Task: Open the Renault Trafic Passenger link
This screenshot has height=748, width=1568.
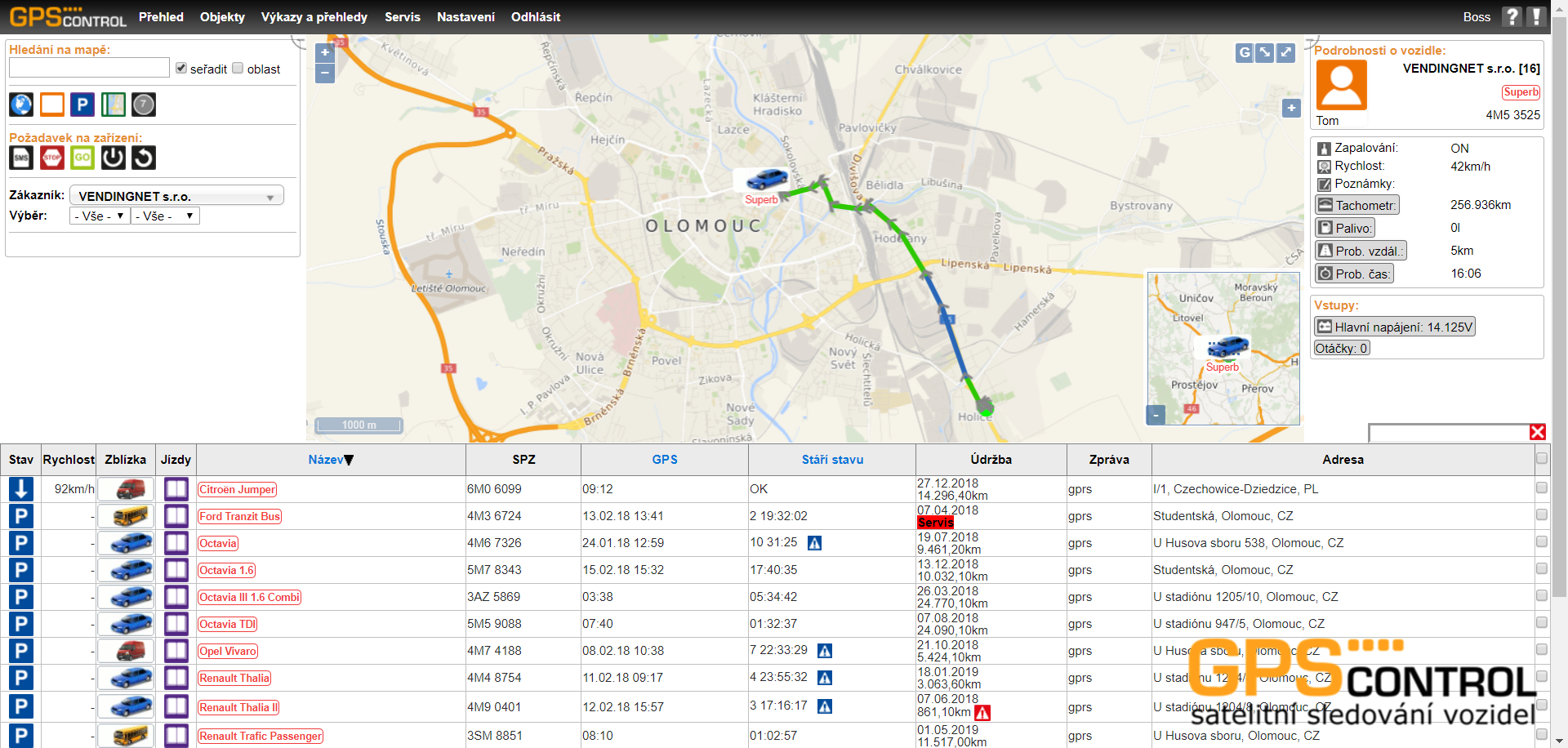Action: [261, 736]
